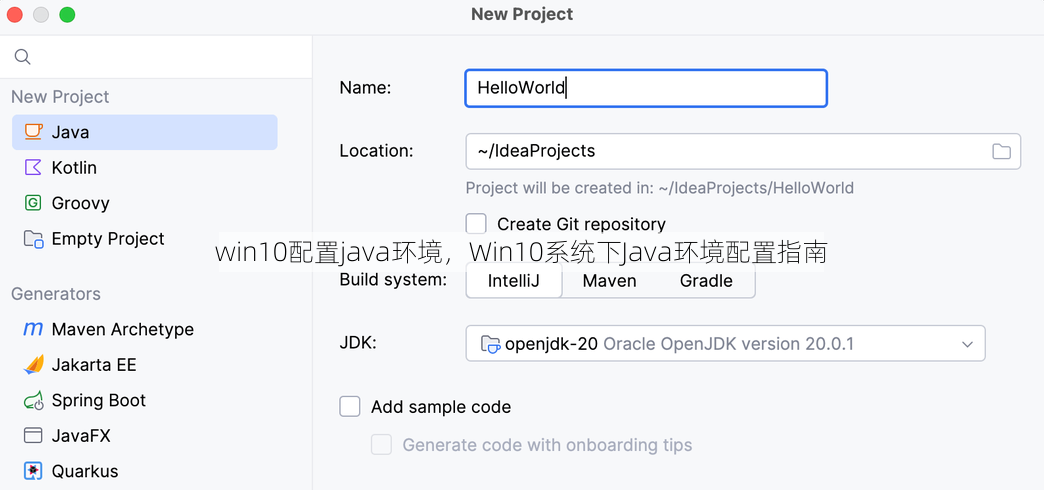Image resolution: width=1044 pixels, height=490 pixels.
Task: Click the red close window button
Action: click(x=15, y=15)
